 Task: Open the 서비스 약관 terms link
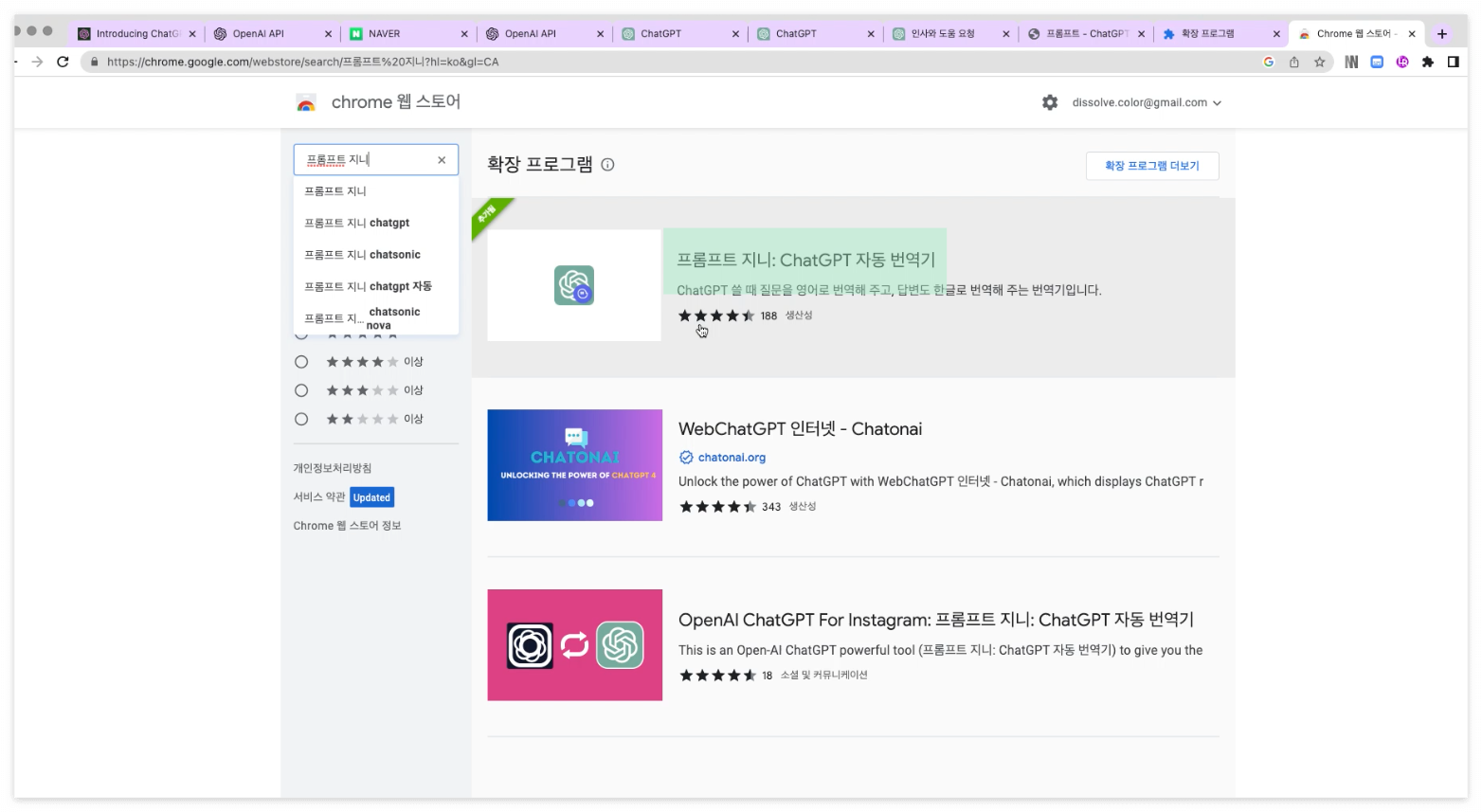[319, 497]
